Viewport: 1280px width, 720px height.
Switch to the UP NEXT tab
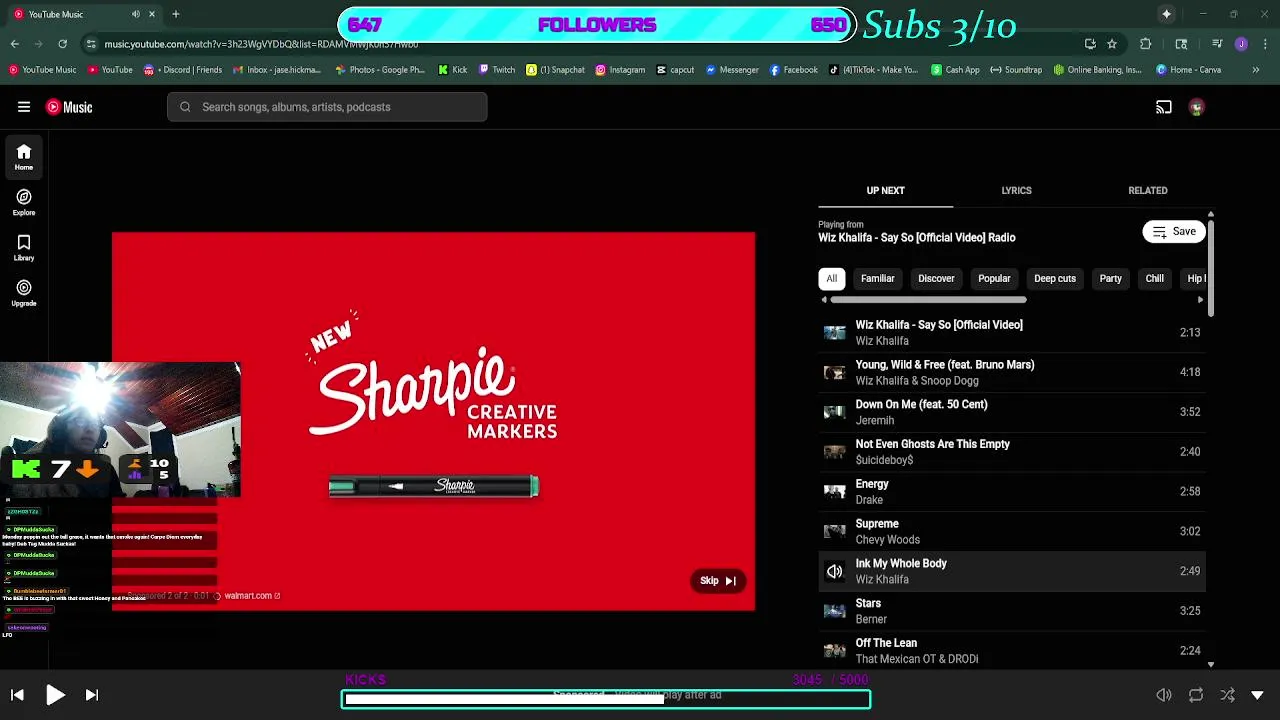click(x=885, y=190)
